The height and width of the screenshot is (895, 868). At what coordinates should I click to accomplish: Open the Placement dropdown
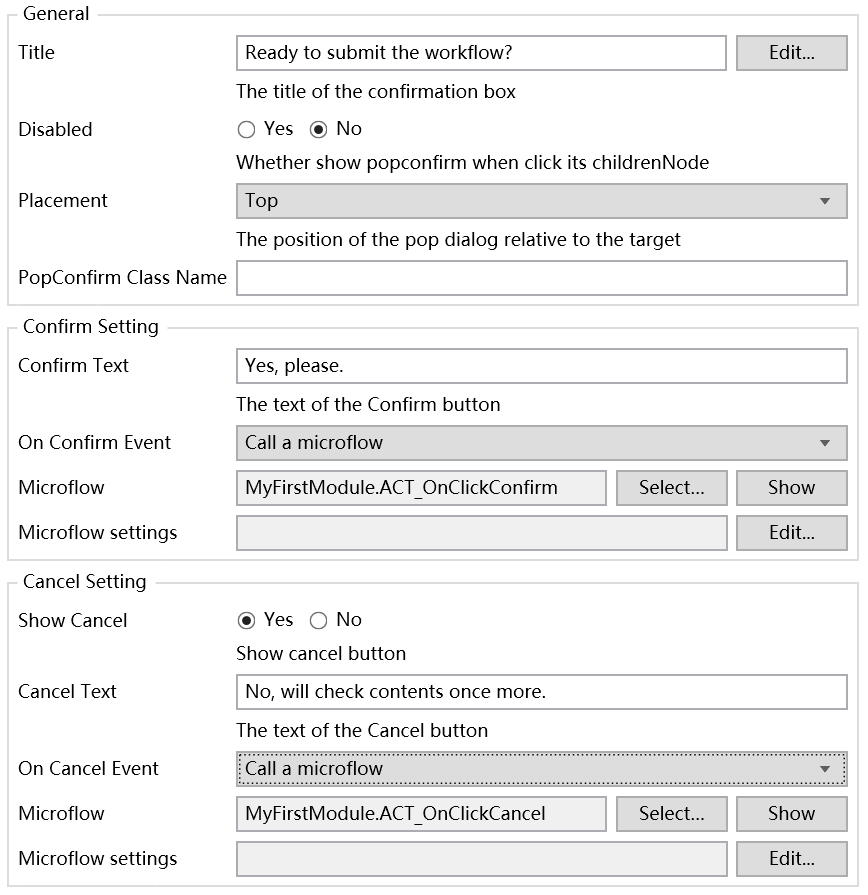point(541,200)
